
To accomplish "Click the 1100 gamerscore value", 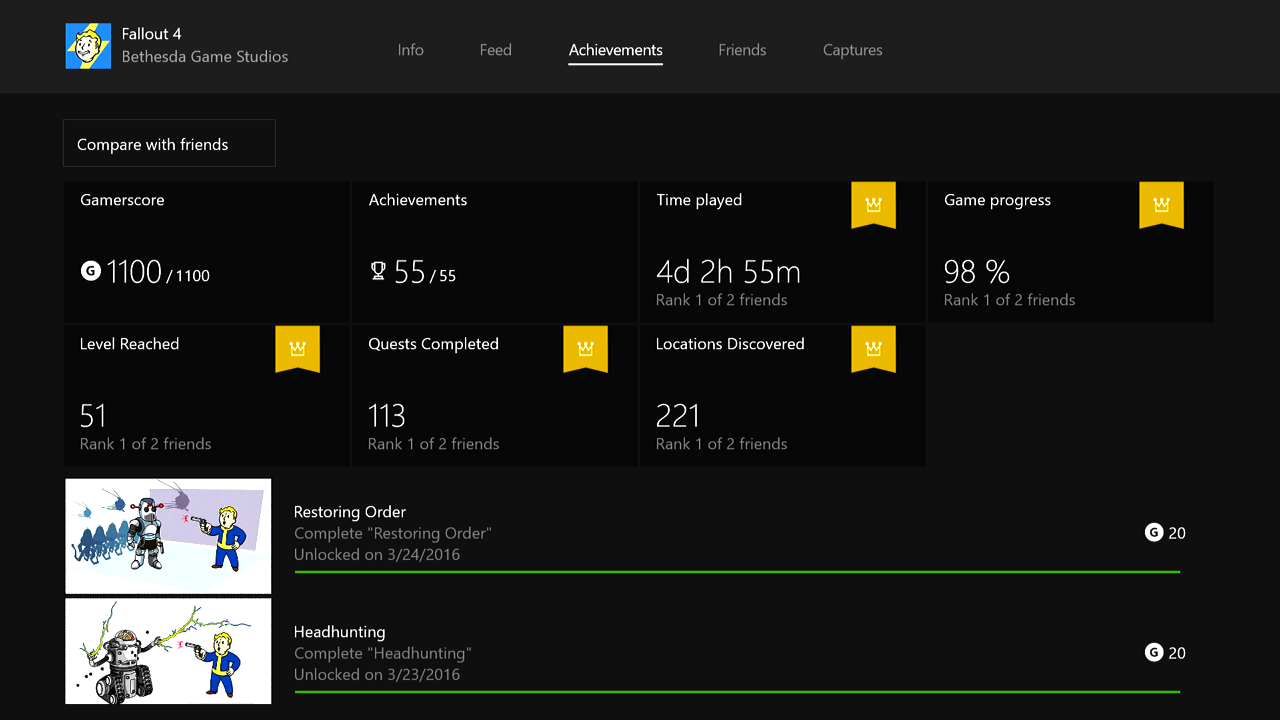I will click(134, 271).
